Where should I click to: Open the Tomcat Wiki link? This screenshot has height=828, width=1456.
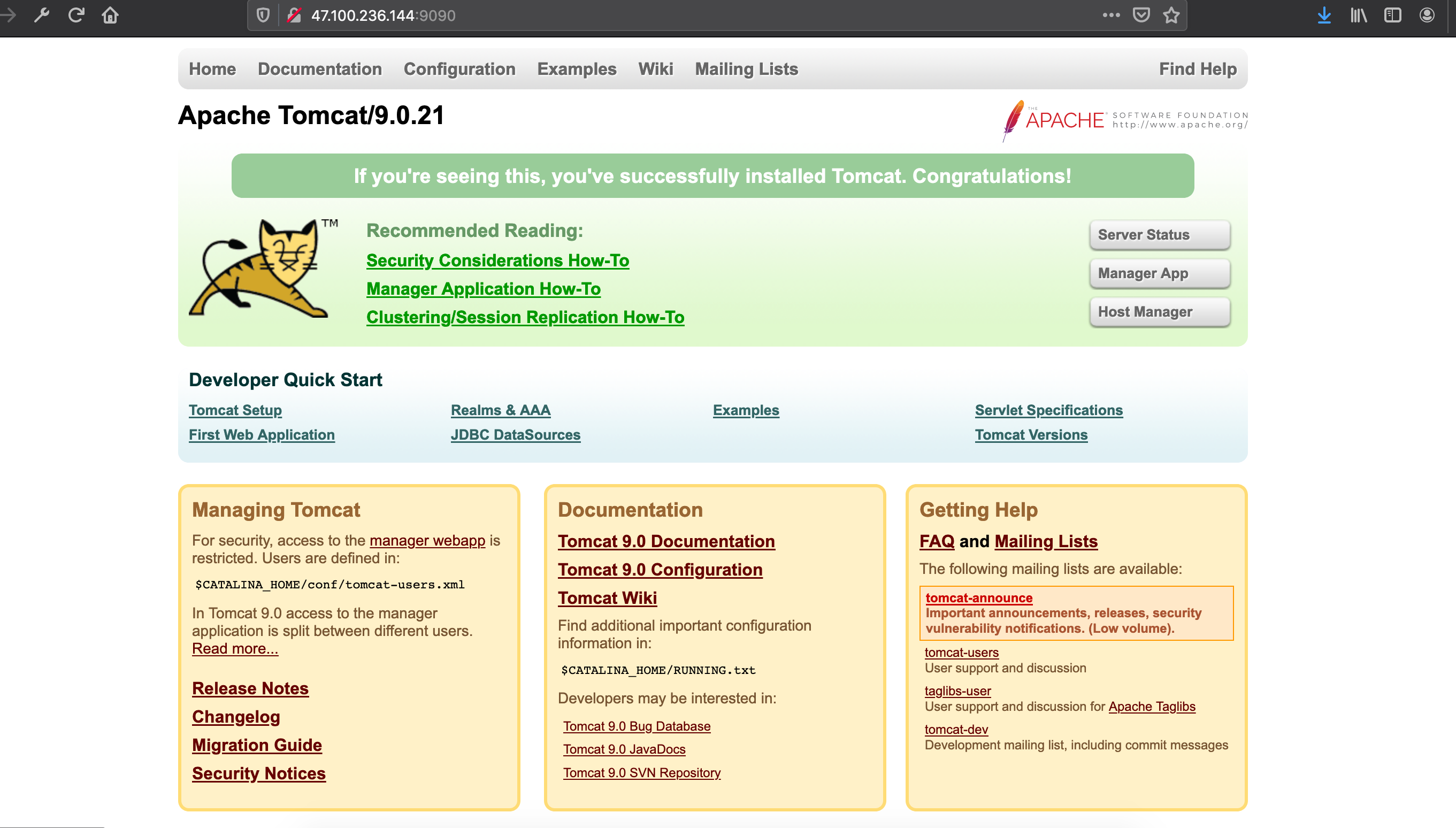click(x=607, y=598)
